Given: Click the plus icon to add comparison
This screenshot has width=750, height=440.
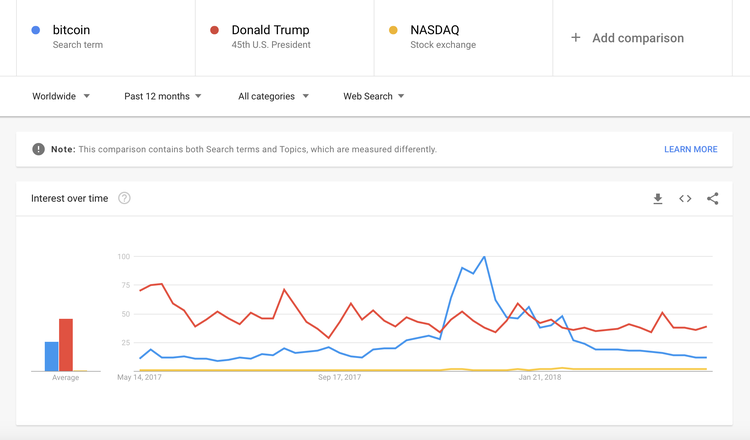Looking at the screenshot, I should point(576,38).
